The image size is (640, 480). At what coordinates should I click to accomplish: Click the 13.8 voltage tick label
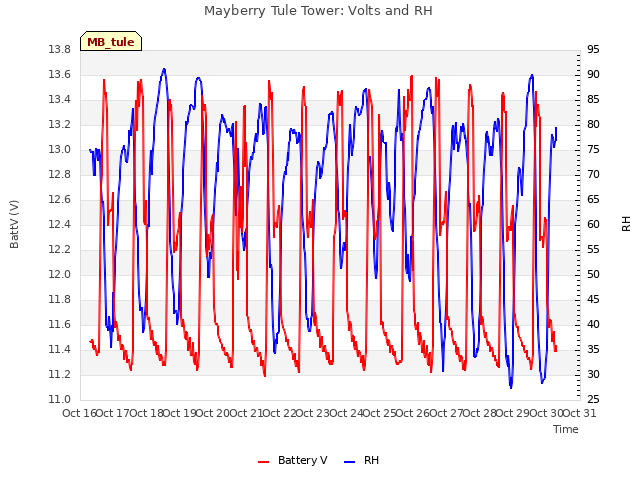click(60, 50)
